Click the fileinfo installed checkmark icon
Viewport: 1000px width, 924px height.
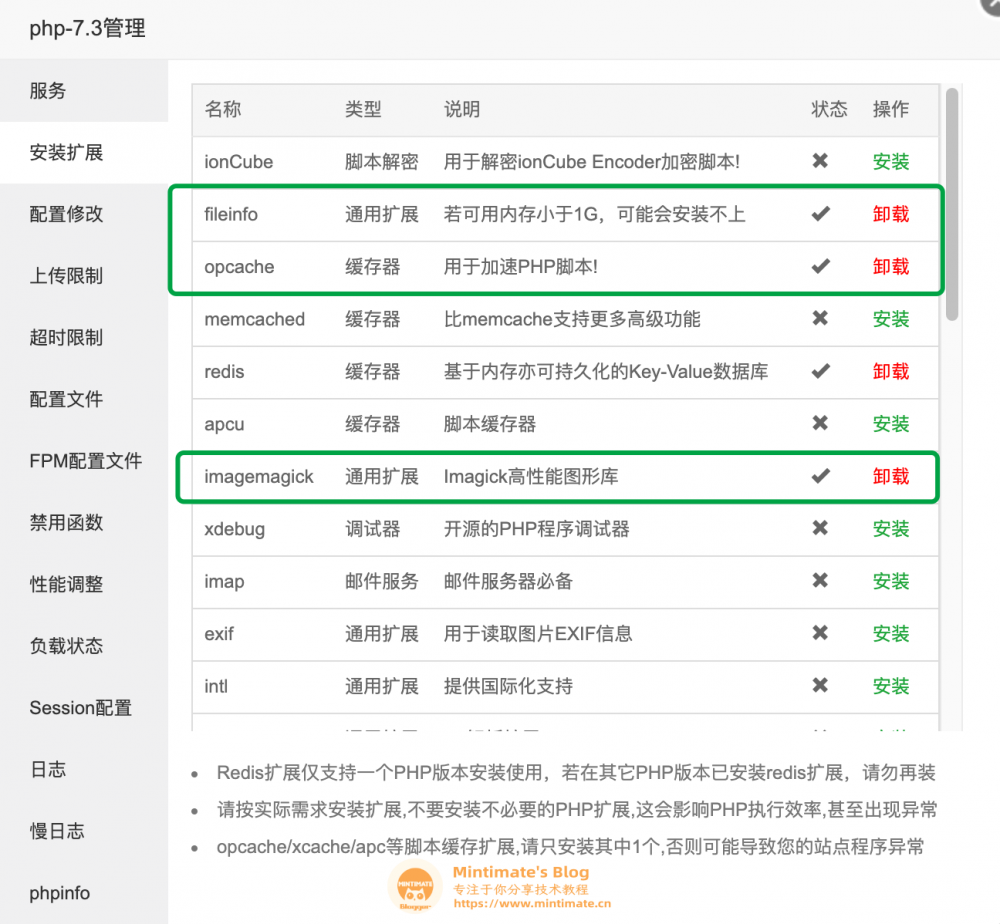click(x=821, y=214)
